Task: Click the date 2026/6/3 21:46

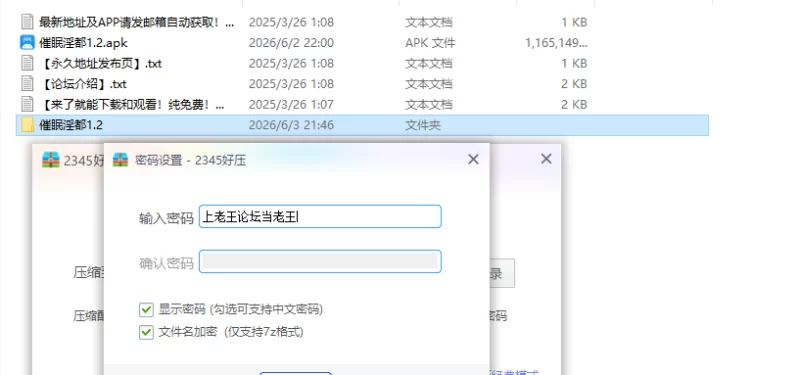Action: click(x=291, y=125)
